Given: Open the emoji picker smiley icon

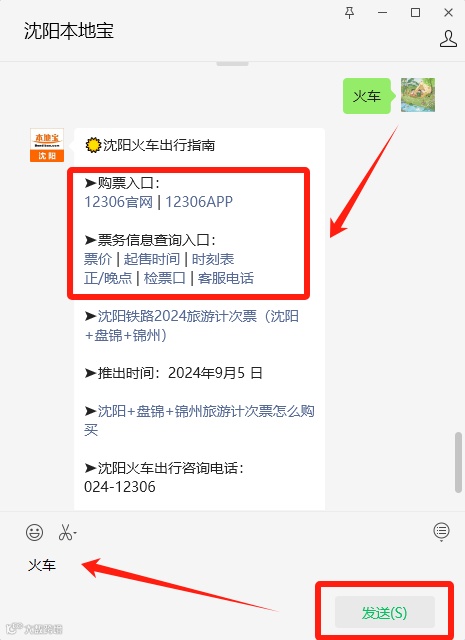Looking at the screenshot, I should (34, 532).
